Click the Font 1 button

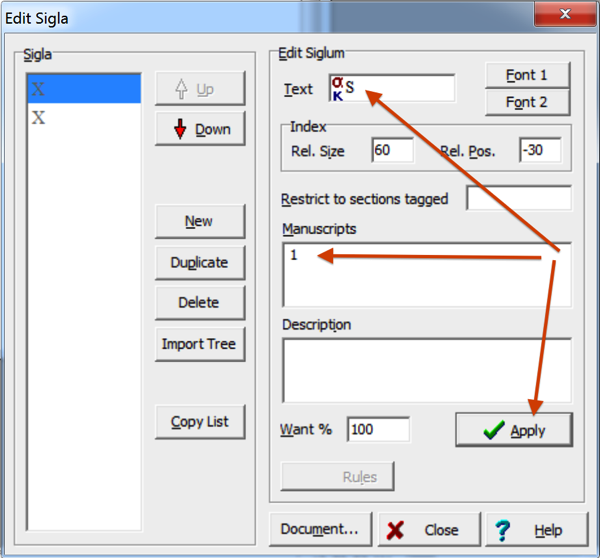pos(527,75)
